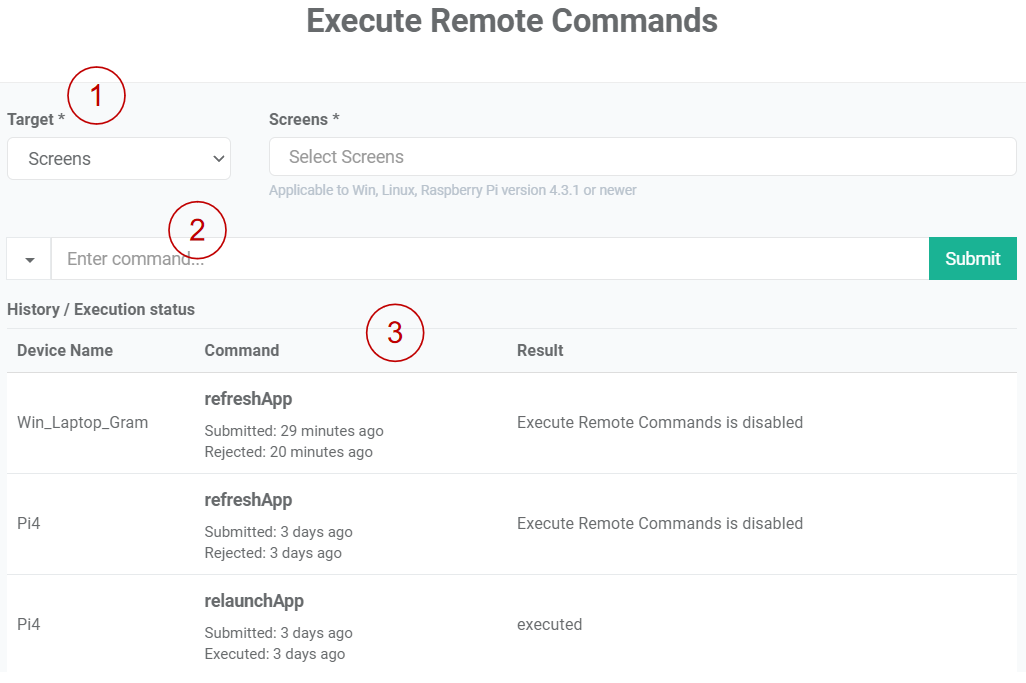Viewport: 1026px width, 683px height.
Task: Click the Enter command input field
Action: click(400, 258)
